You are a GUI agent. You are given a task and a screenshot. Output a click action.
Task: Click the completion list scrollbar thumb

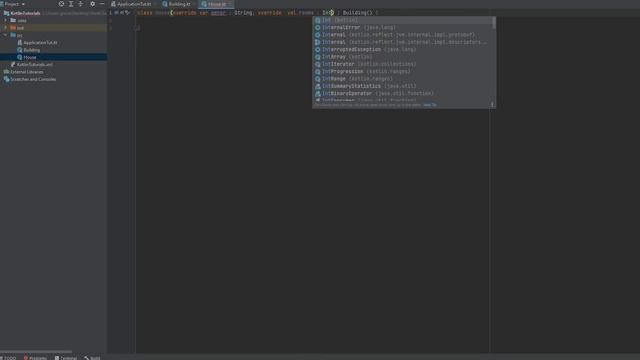coord(494,23)
